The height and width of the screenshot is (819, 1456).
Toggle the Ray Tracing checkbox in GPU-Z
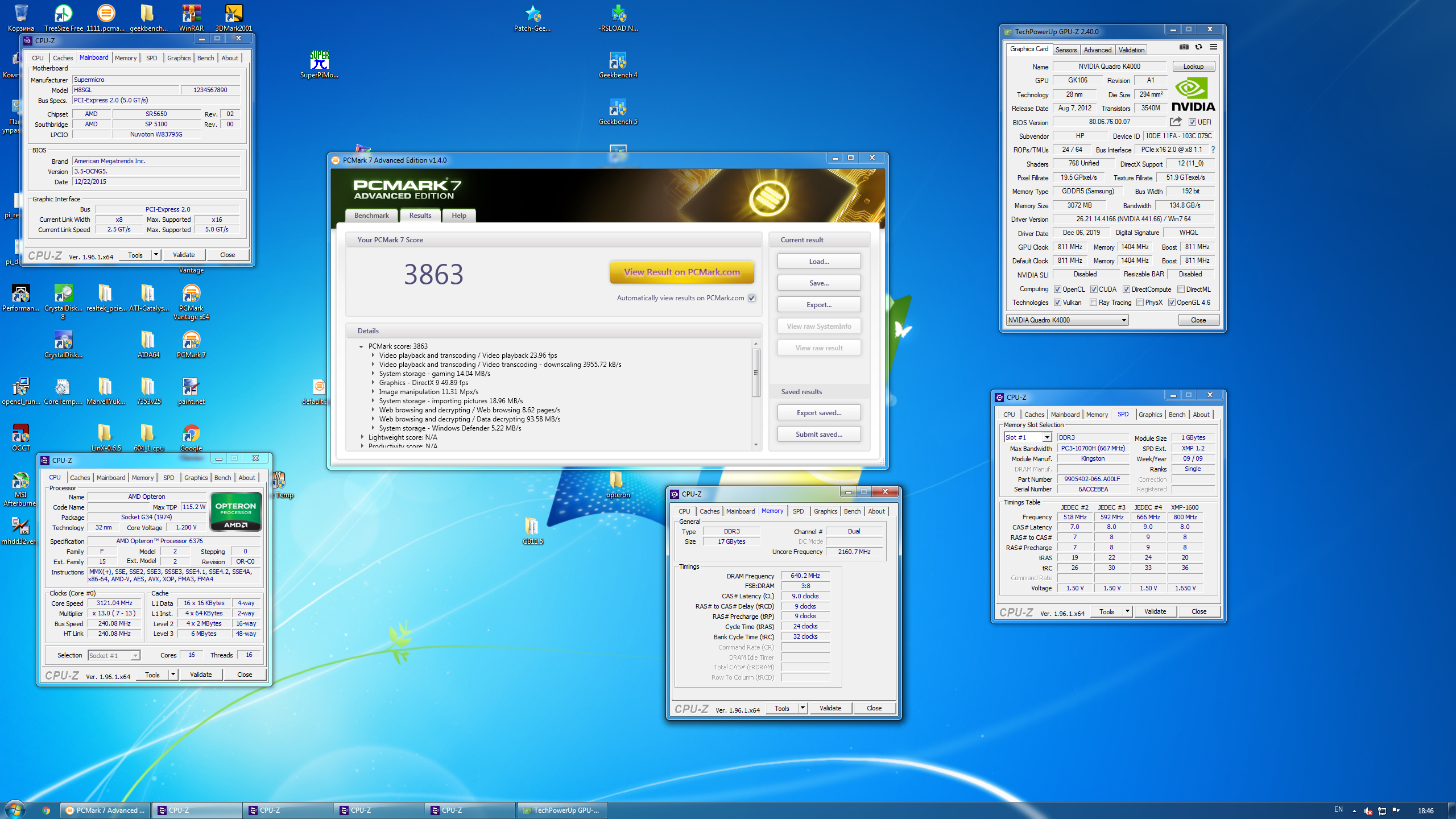(1093, 303)
